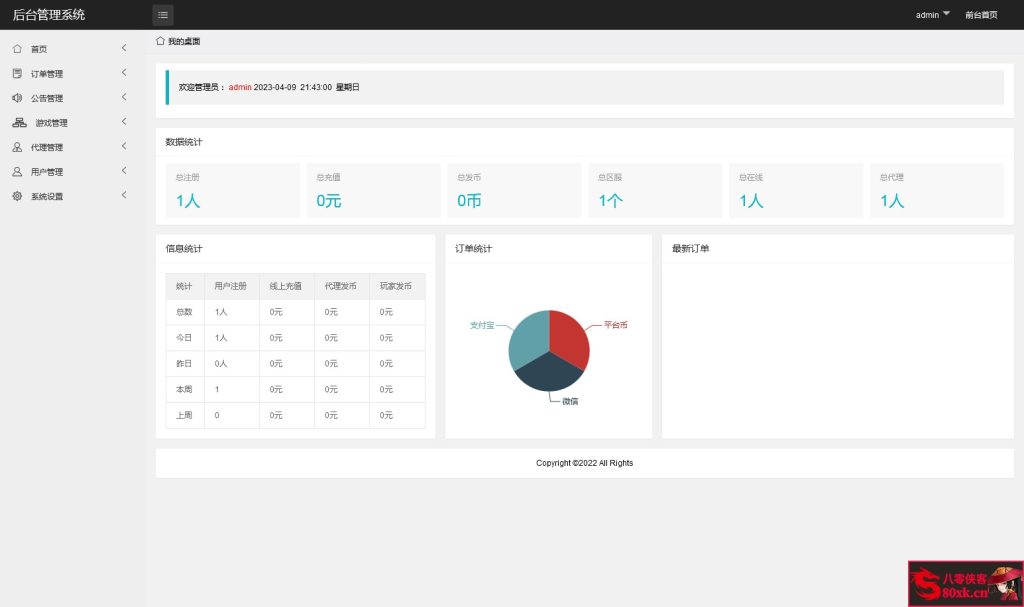Open the 游戏管理 menu item
This screenshot has width=1024, height=607.
coord(51,123)
